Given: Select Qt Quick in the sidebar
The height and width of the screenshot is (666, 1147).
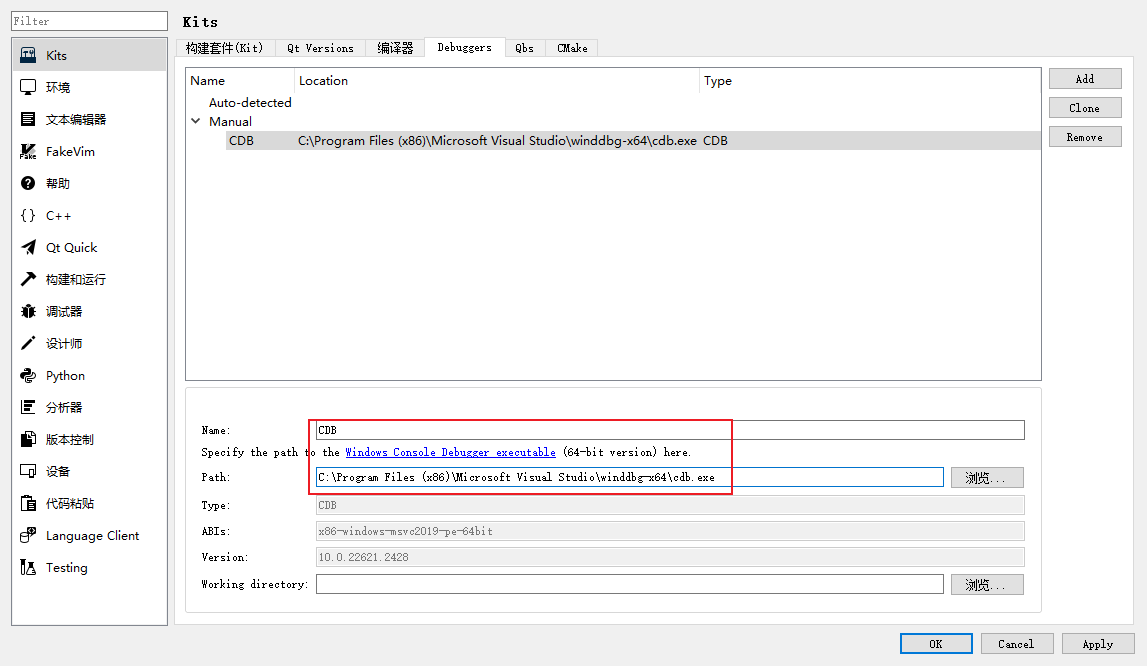Looking at the screenshot, I should [65, 247].
